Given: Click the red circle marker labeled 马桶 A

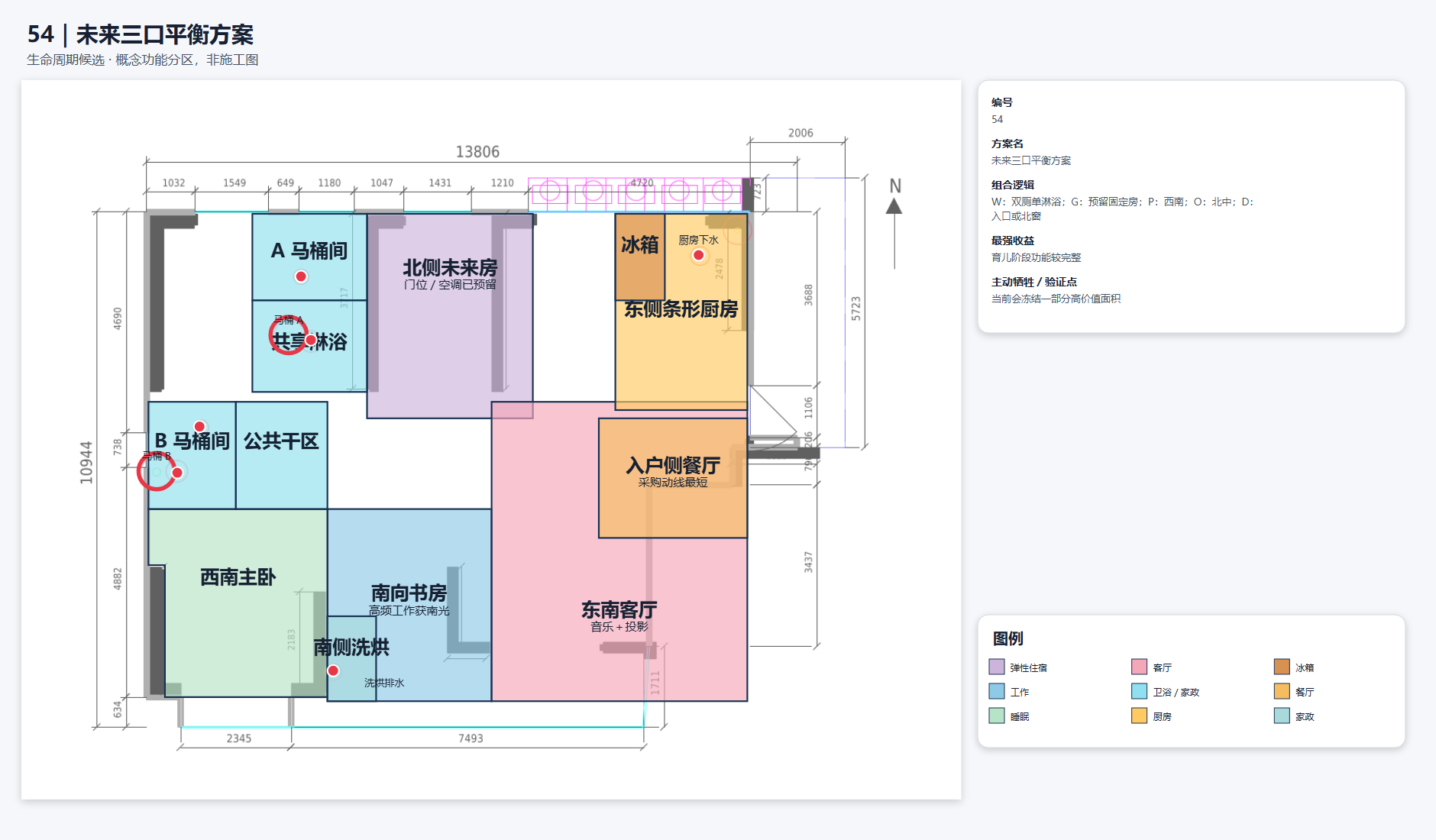Looking at the screenshot, I should (288, 335).
